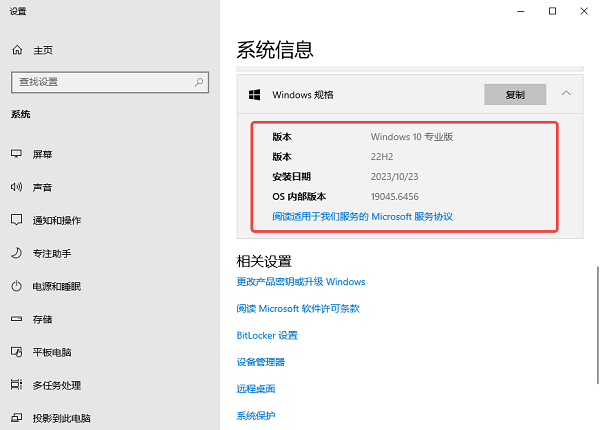Open 通知和操作 settings
The height and width of the screenshot is (430, 600).
(x=57, y=220)
